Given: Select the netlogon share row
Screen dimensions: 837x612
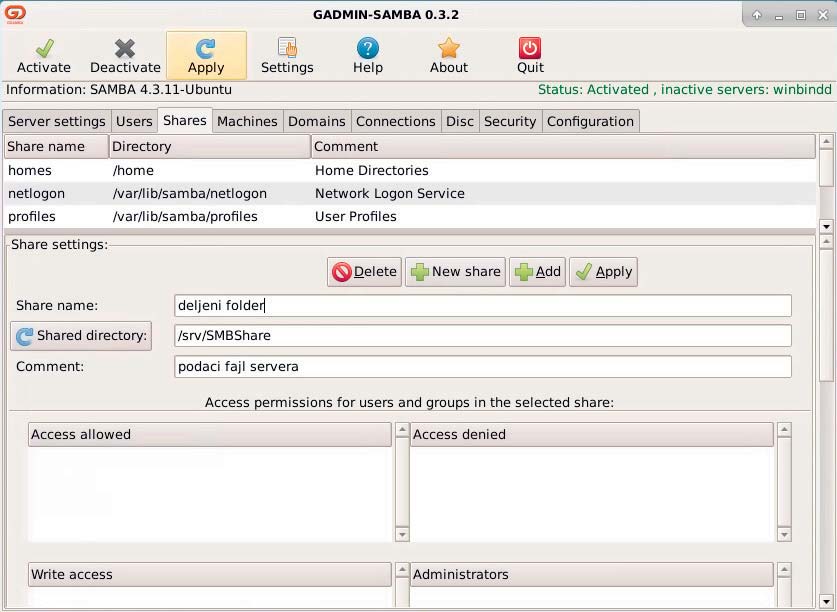Looking at the screenshot, I should [410, 193].
